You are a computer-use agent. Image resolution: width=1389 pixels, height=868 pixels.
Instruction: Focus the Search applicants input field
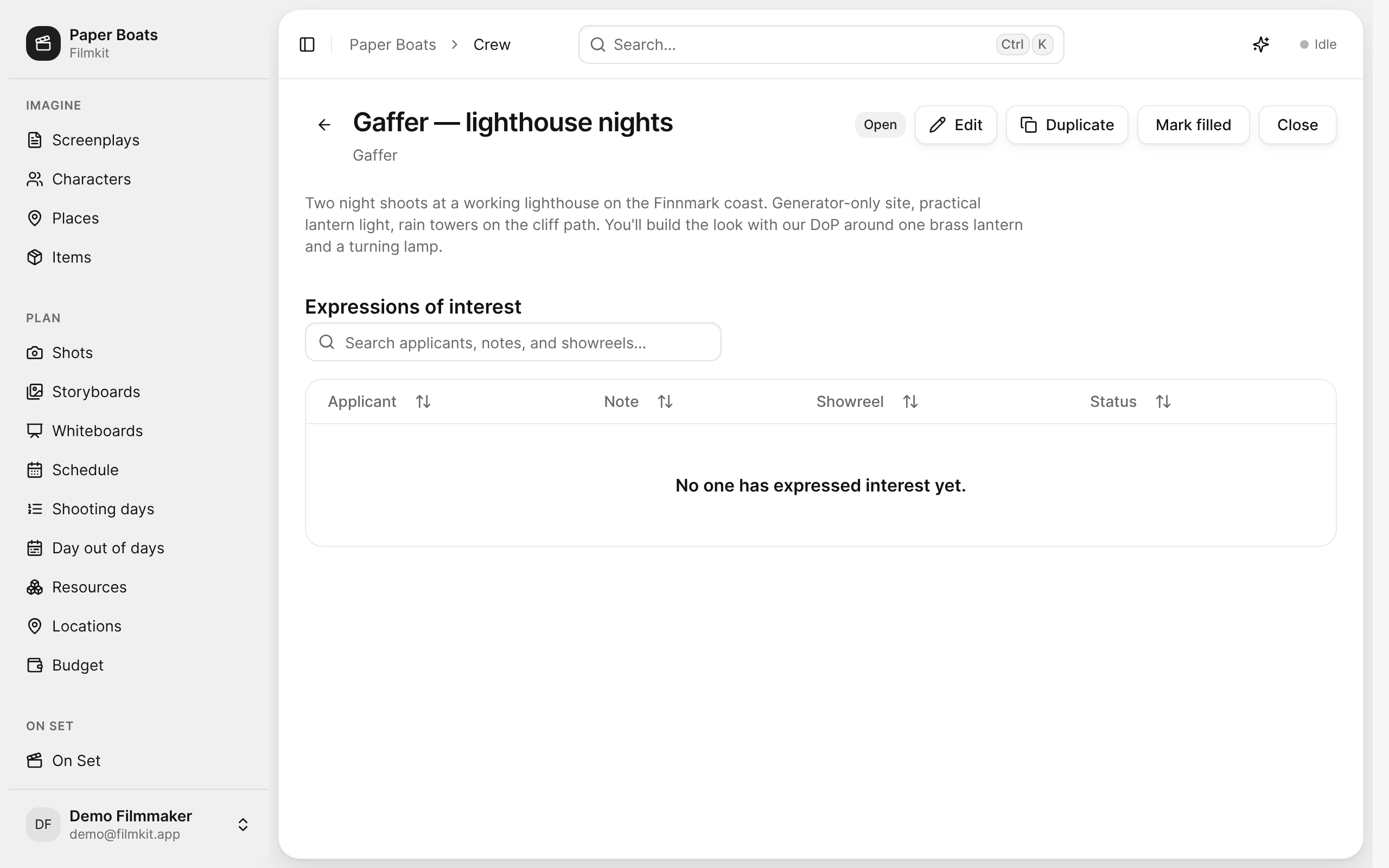tap(513, 342)
